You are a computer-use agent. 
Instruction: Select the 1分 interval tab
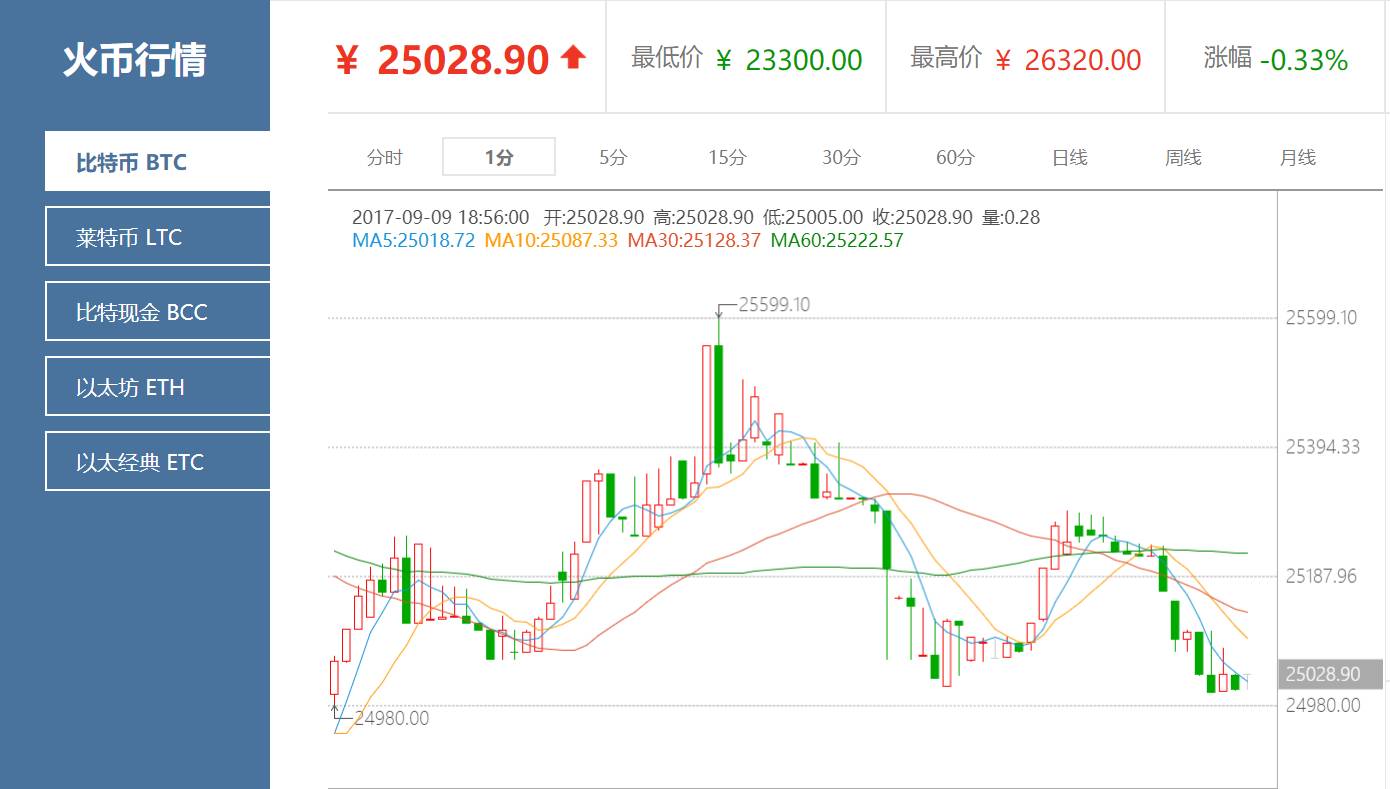[499, 157]
